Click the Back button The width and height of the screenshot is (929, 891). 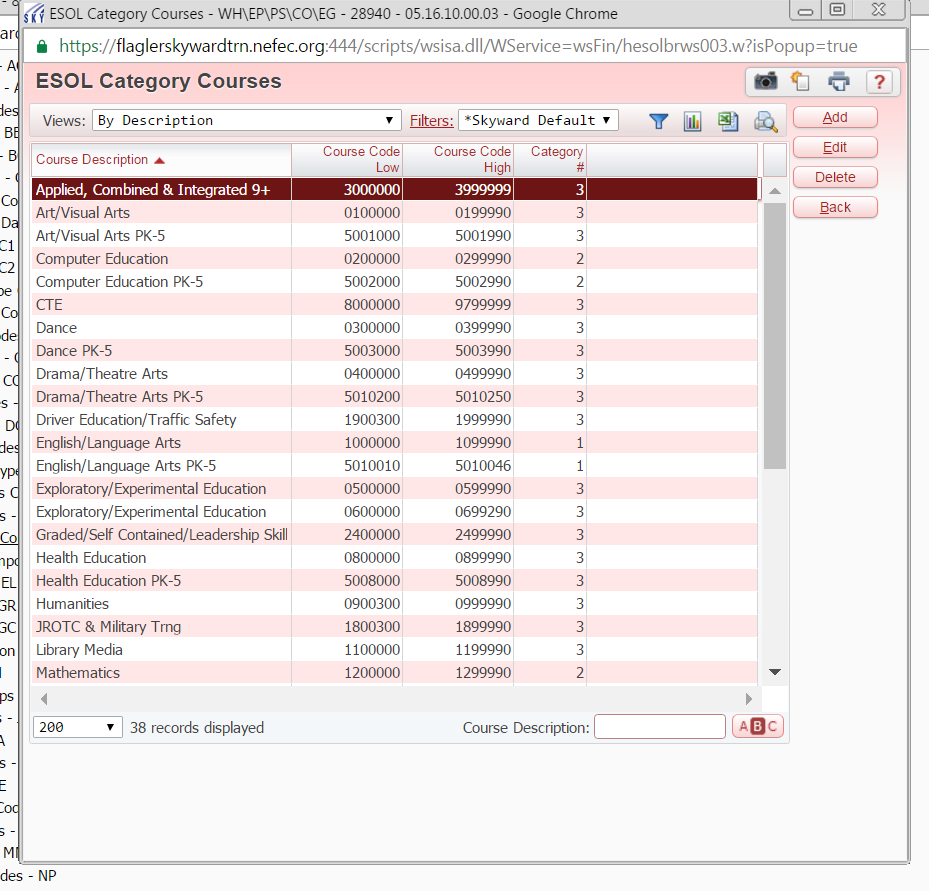[835, 207]
